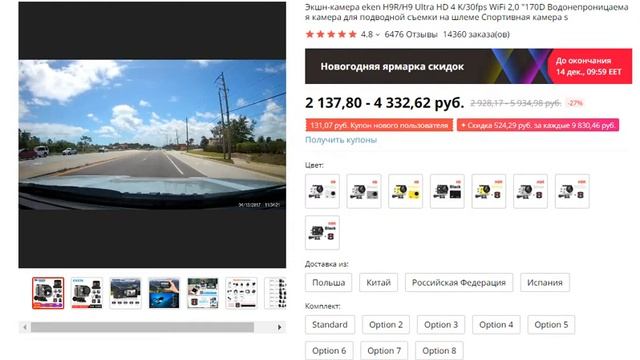The image size is (640, 360).
Task: Open the Новогодняя ярмарка скидок banner
Action: 469,66
